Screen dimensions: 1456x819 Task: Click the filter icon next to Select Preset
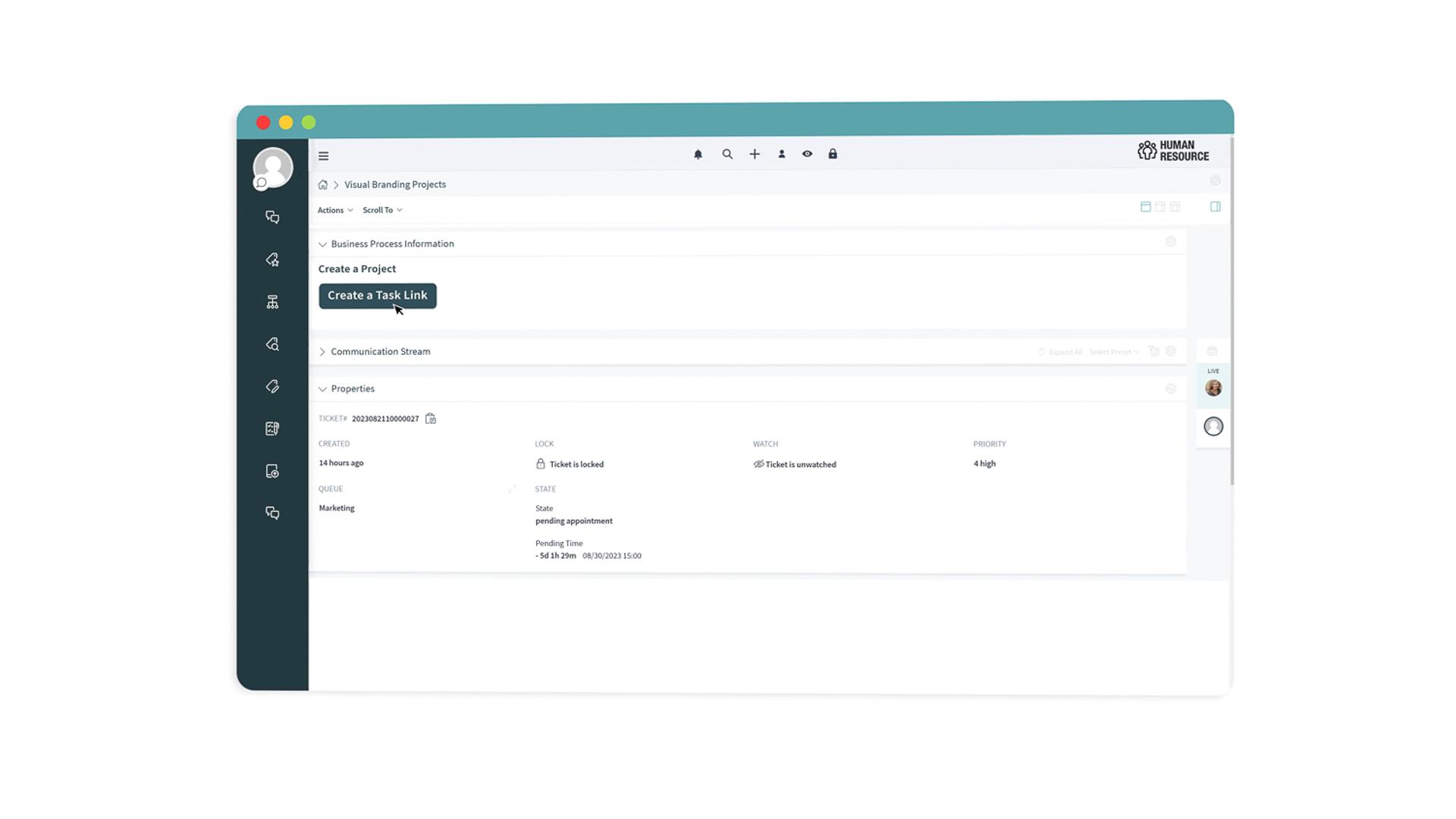click(x=1153, y=351)
